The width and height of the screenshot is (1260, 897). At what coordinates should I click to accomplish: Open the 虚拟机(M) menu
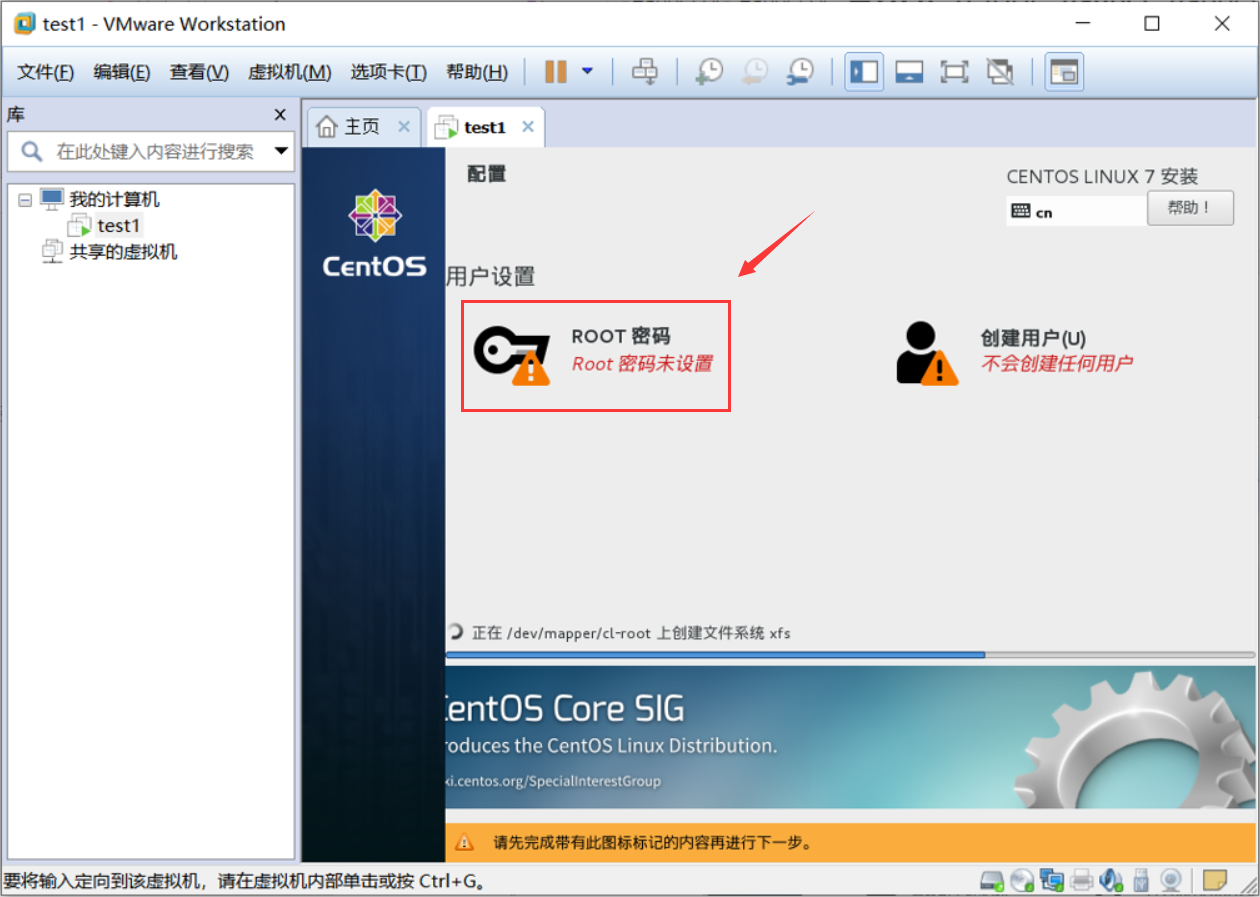(x=289, y=72)
